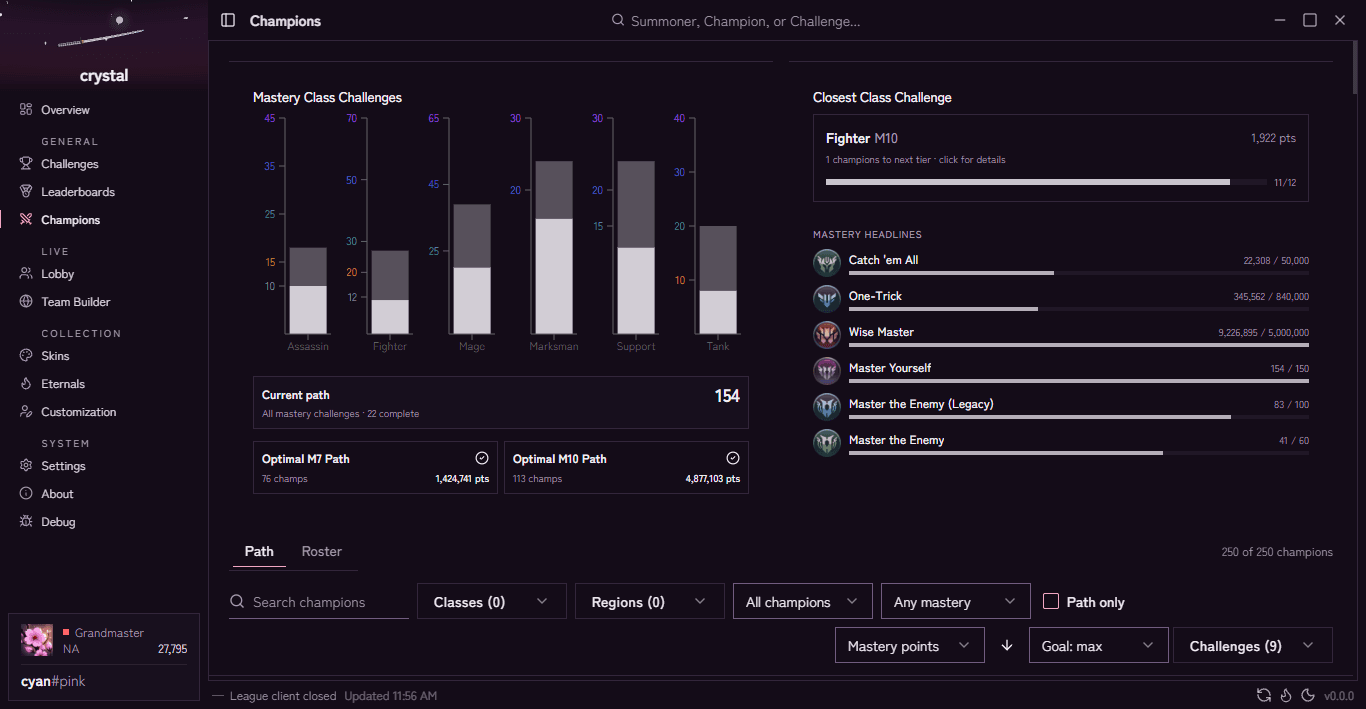This screenshot has width=1366, height=709.
Task: Click the One-Trick challenge icon
Action: (x=827, y=300)
